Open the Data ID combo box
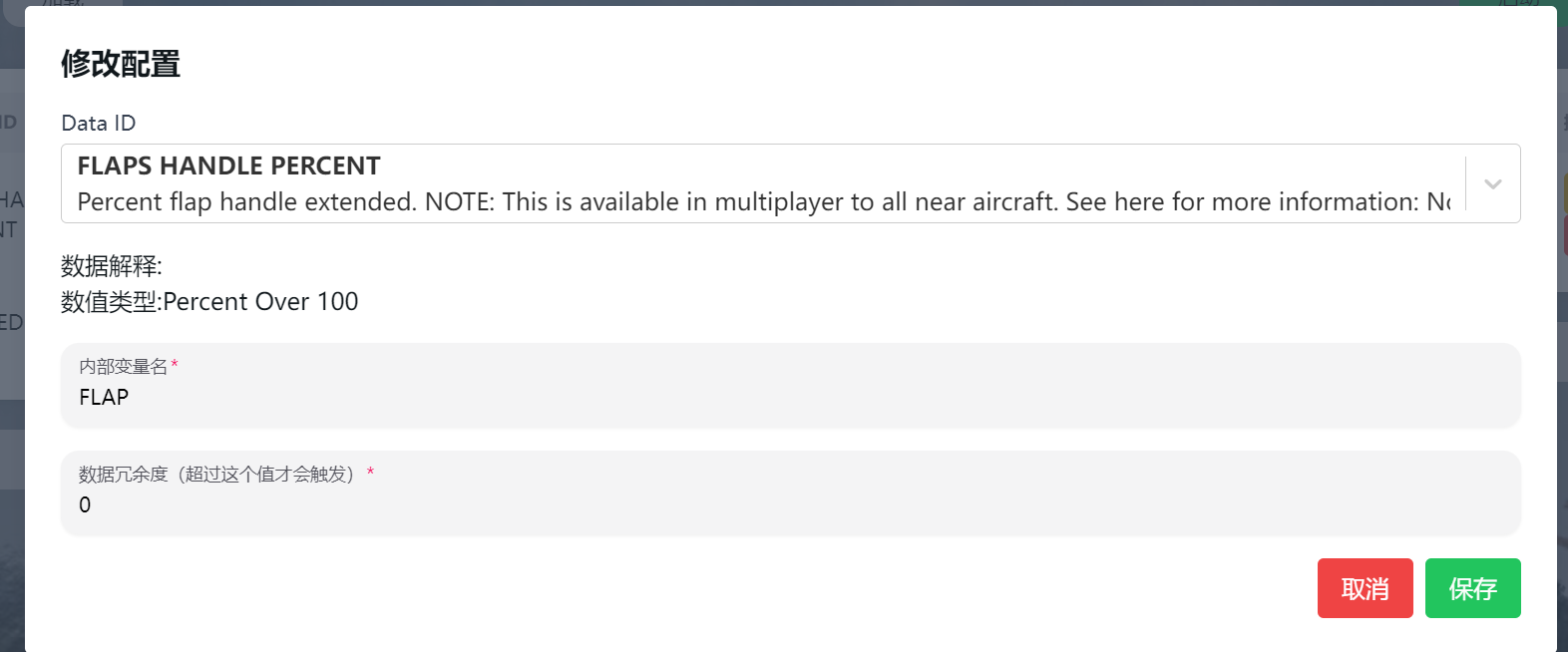 [698, 183]
